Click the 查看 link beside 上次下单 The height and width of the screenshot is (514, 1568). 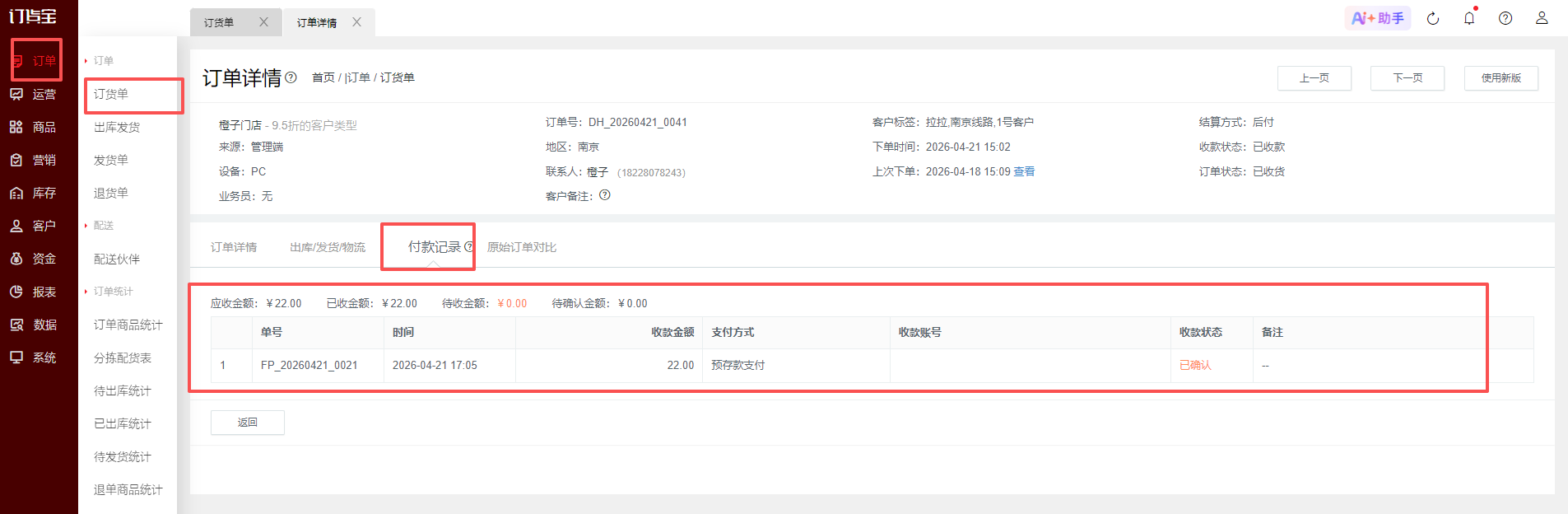[x=1024, y=171]
